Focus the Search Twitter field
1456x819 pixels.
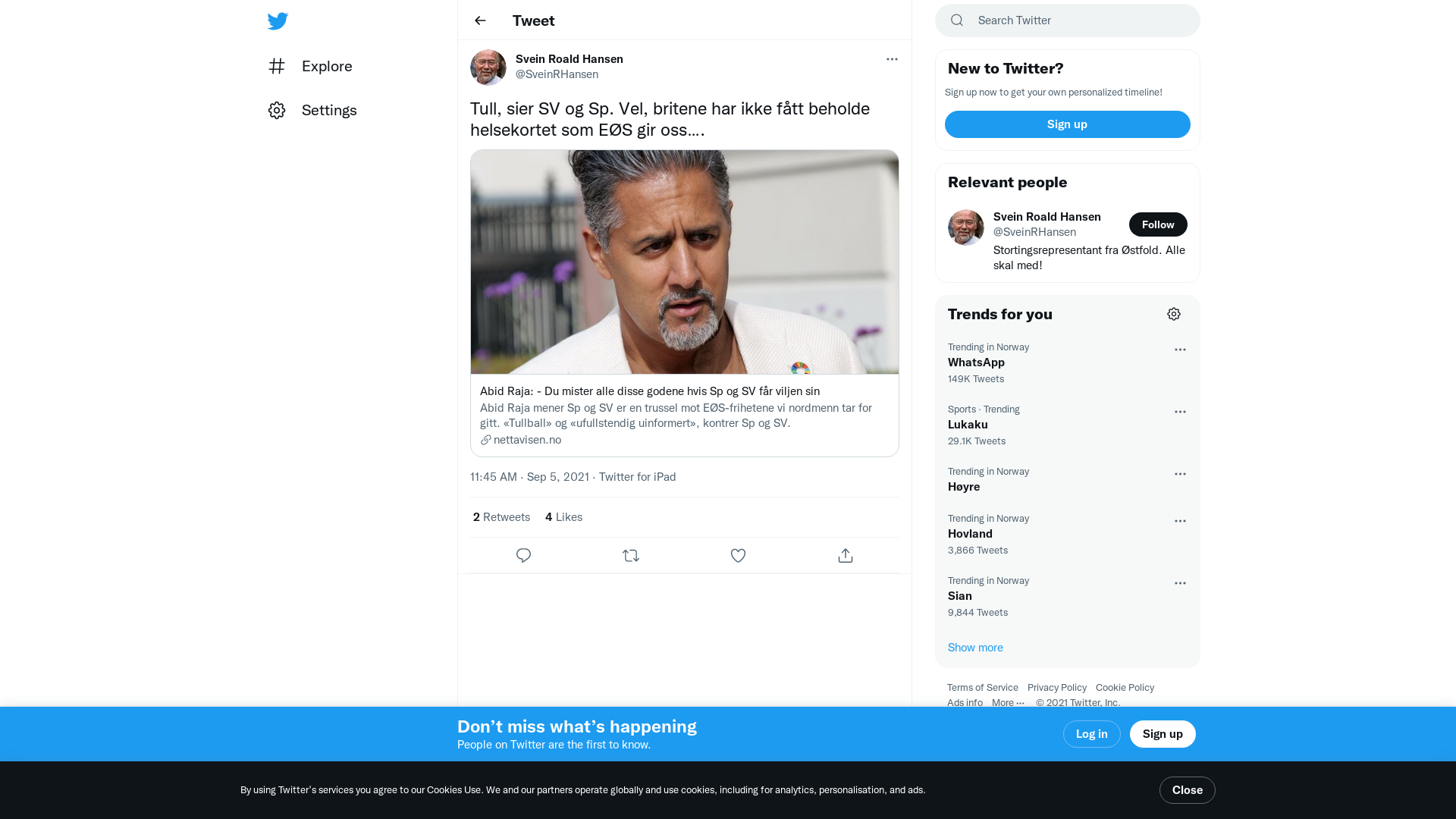pos(1068,20)
